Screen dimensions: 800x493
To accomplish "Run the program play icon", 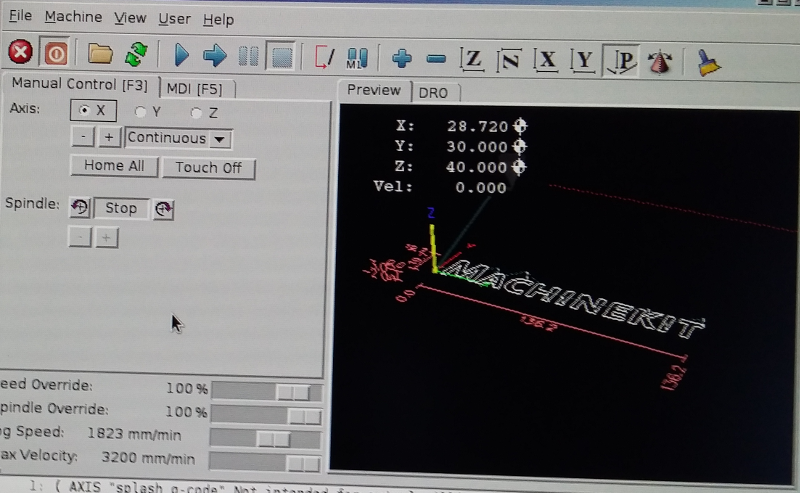I will pos(181,55).
